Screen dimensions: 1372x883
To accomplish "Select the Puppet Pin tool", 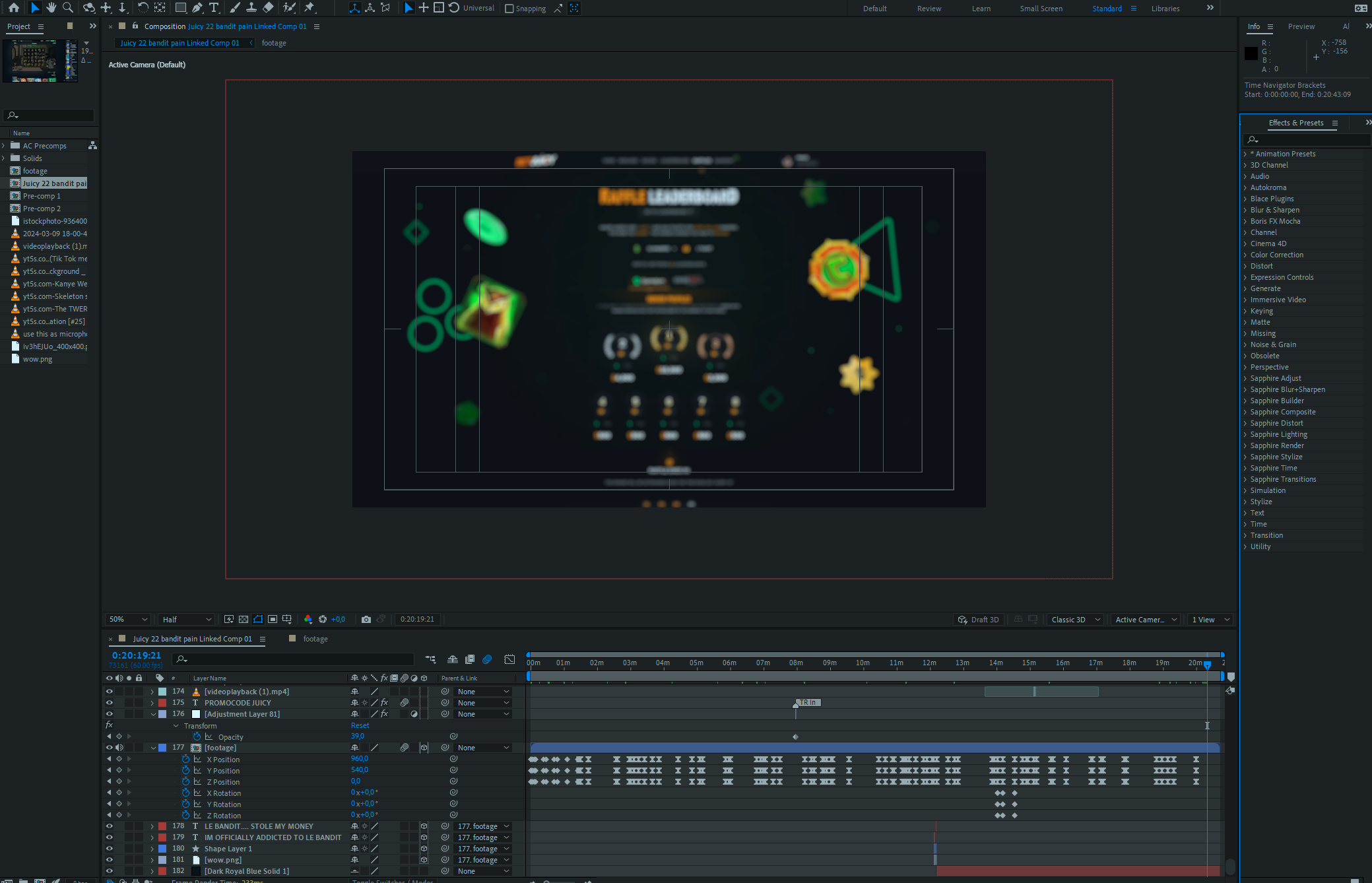I will (x=310, y=8).
